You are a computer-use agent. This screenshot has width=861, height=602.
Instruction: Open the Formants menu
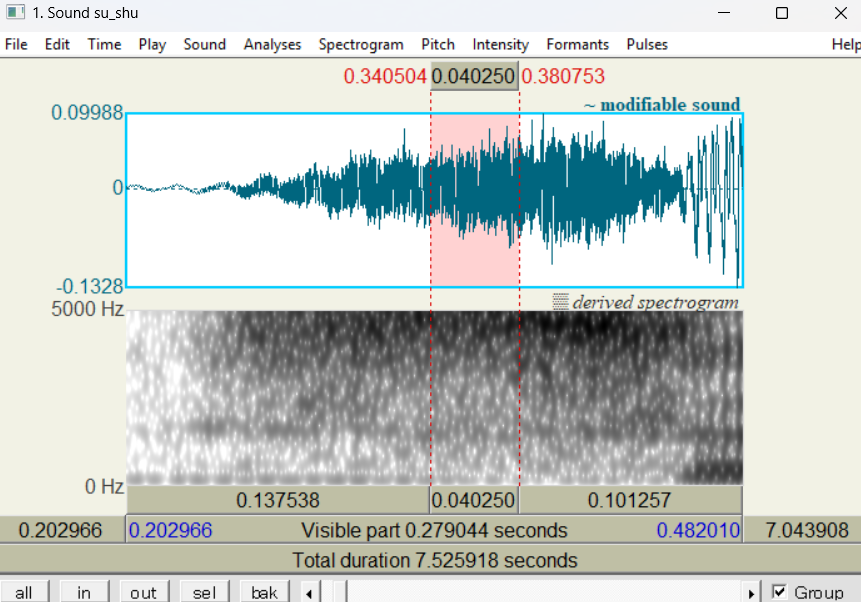(577, 44)
